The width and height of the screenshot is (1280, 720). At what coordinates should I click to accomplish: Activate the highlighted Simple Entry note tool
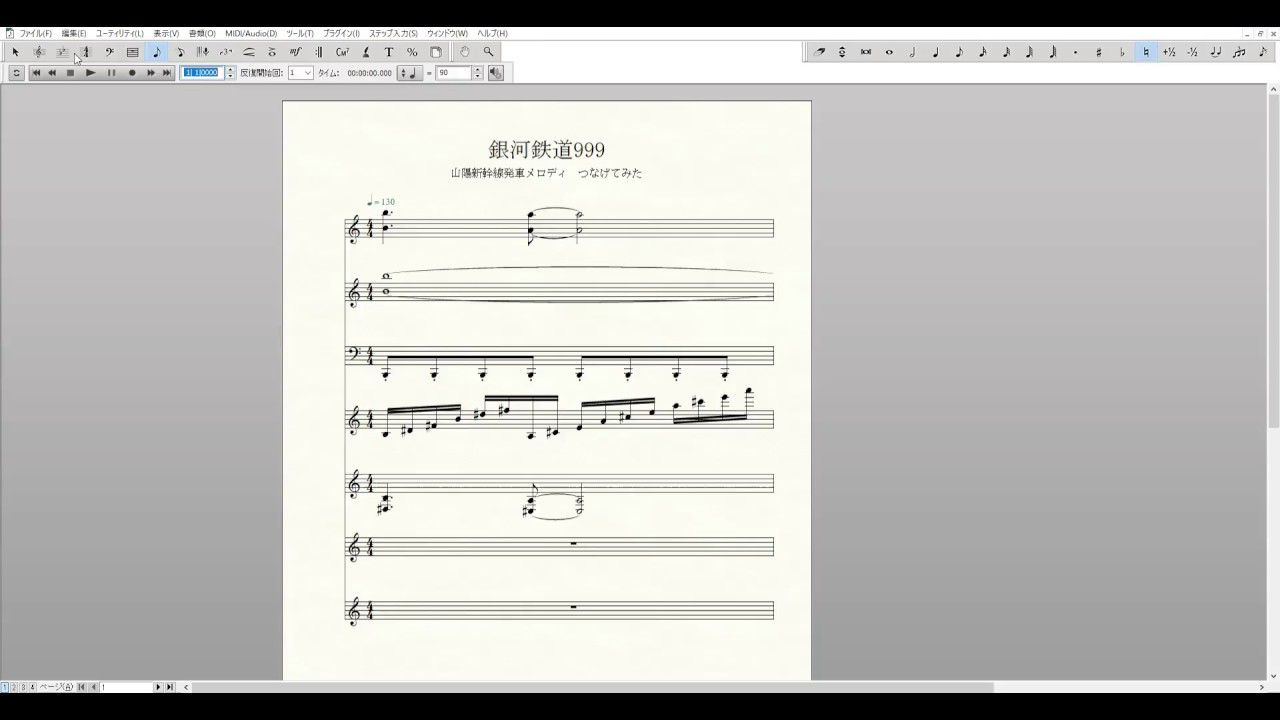pyautogui.click(x=157, y=52)
